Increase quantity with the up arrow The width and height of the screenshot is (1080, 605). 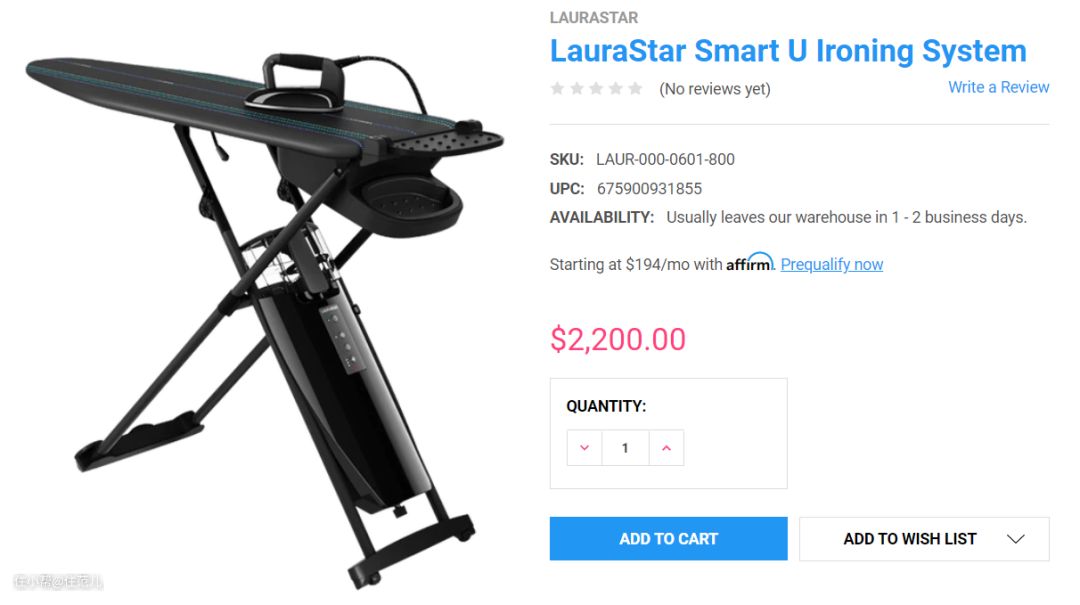click(x=666, y=448)
